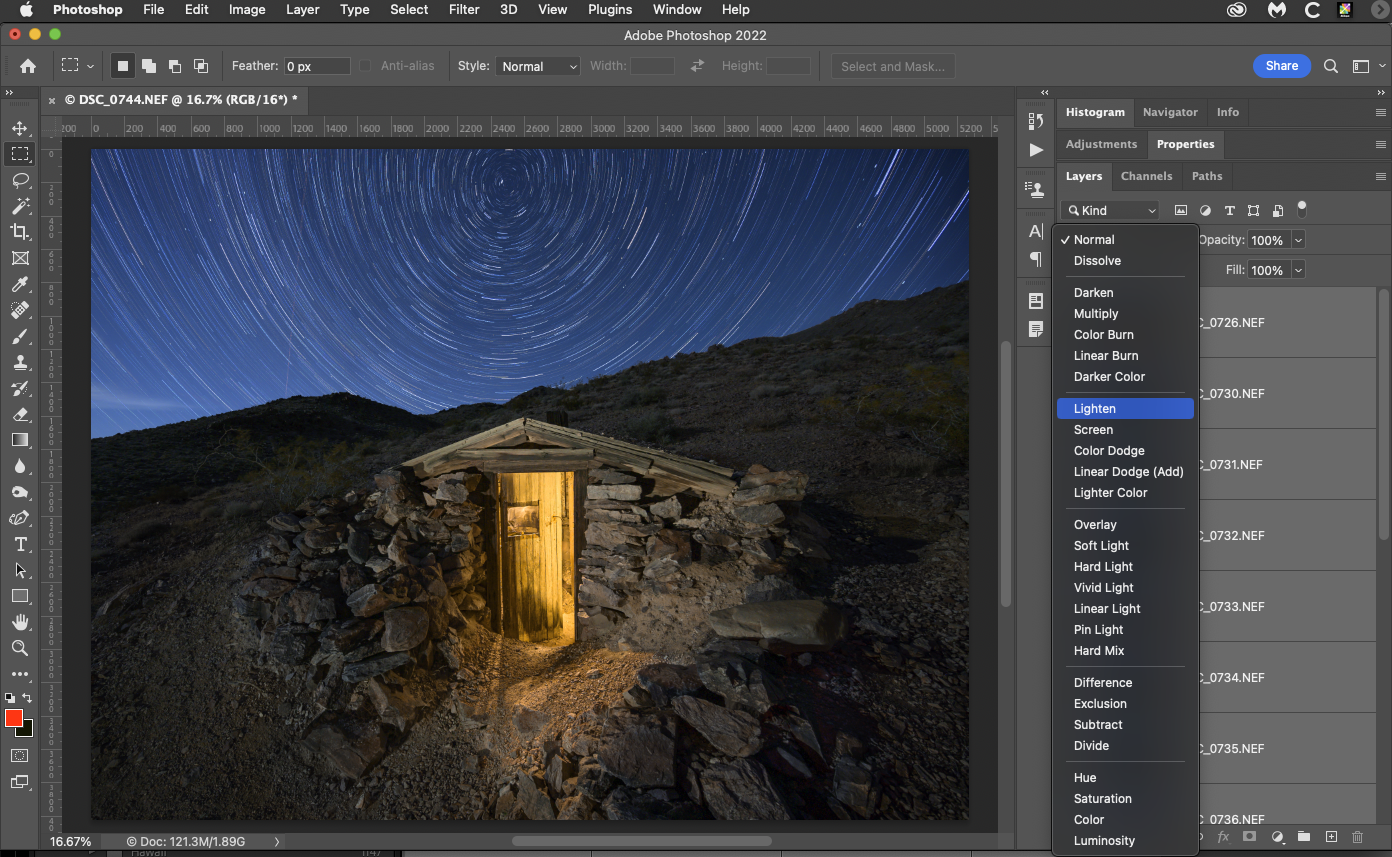The image size is (1392, 857).
Task: Open the selection Style dropdown
Action: (x=538, y=65)
